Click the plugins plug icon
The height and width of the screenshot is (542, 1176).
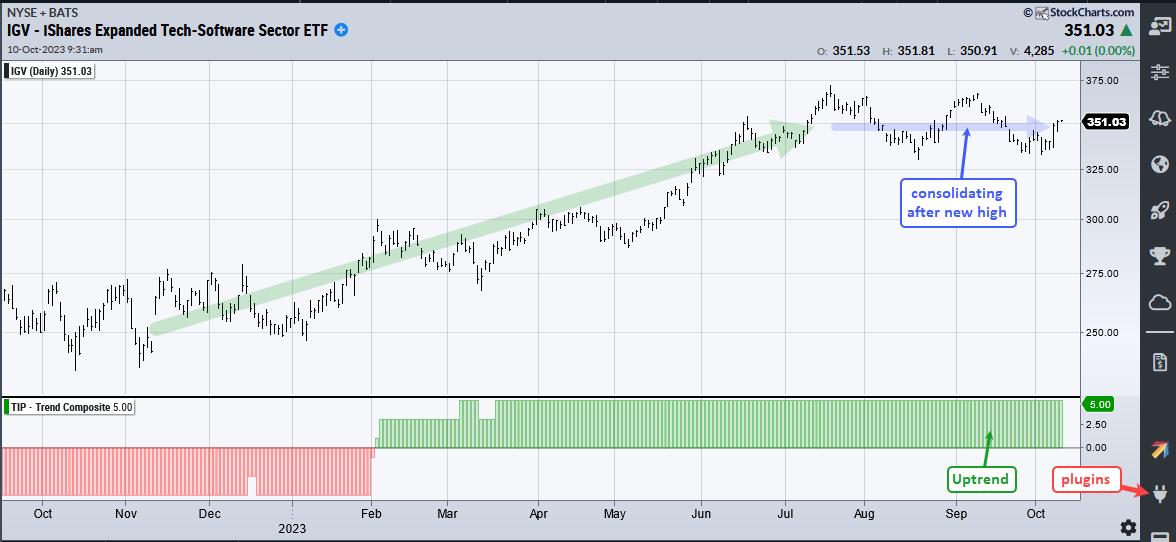click(x=1160, y=494)
